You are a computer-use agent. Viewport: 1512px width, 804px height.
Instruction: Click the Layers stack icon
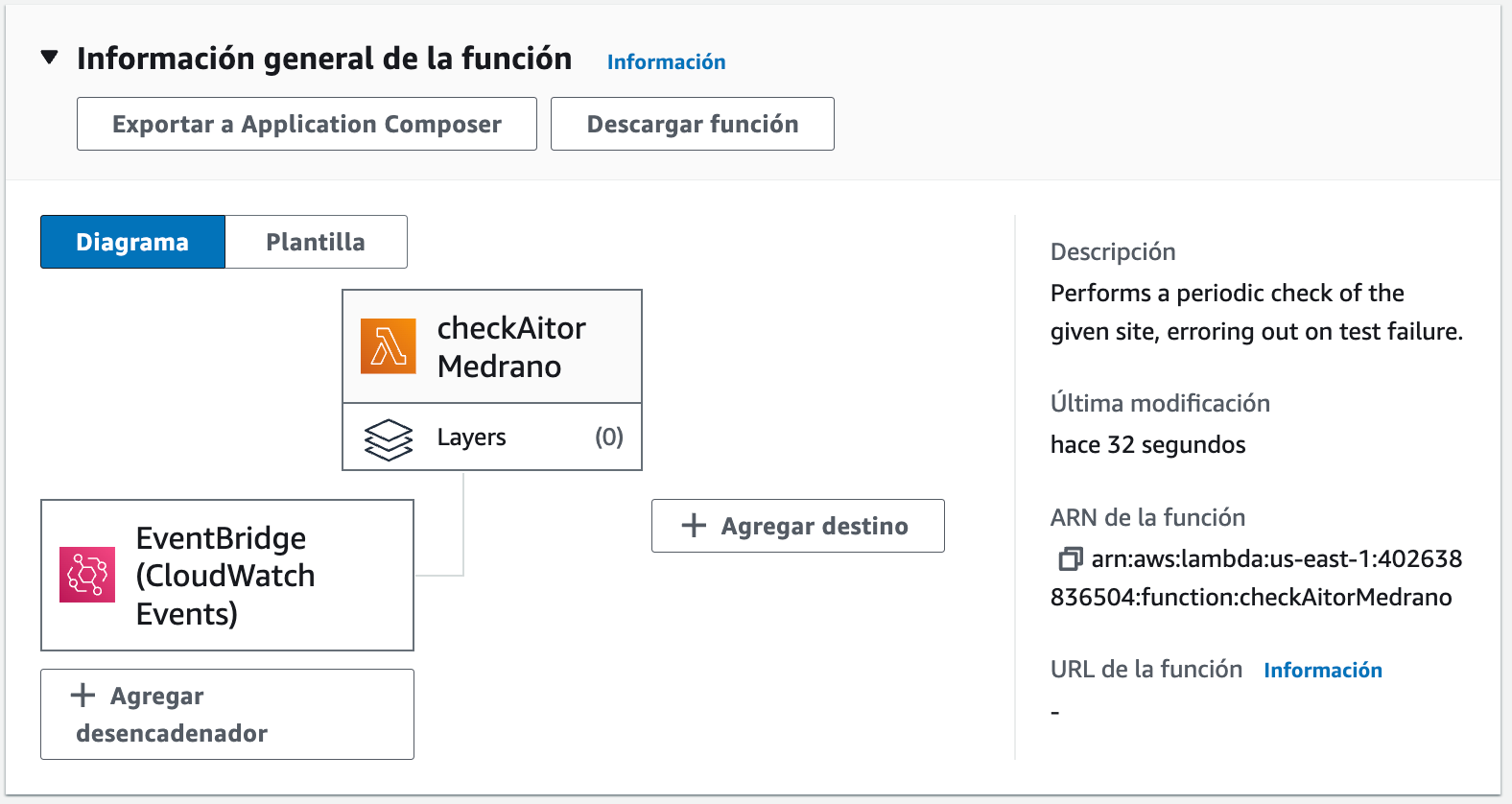coord(389,439)
